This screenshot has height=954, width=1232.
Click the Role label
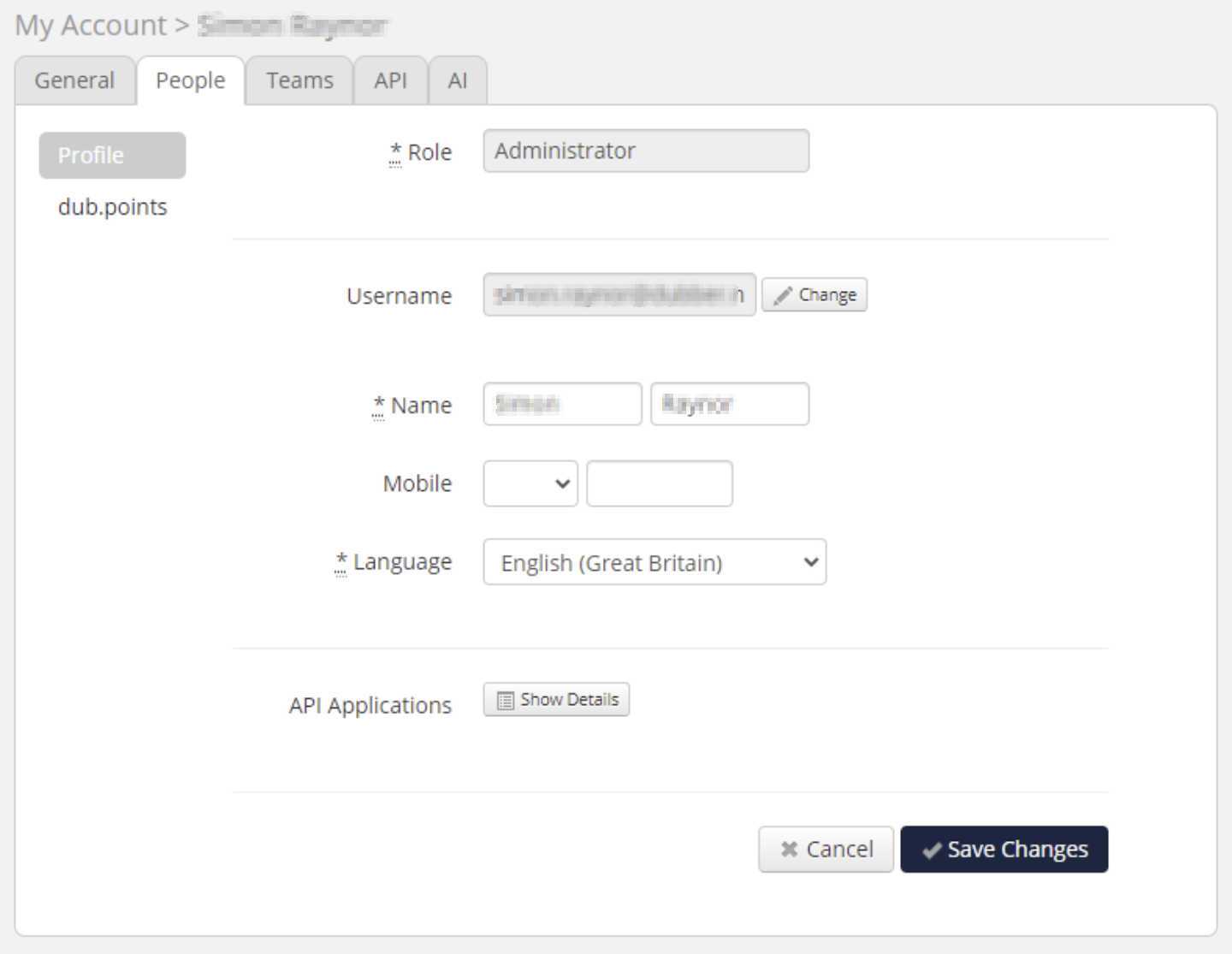[x=429, y=152]
